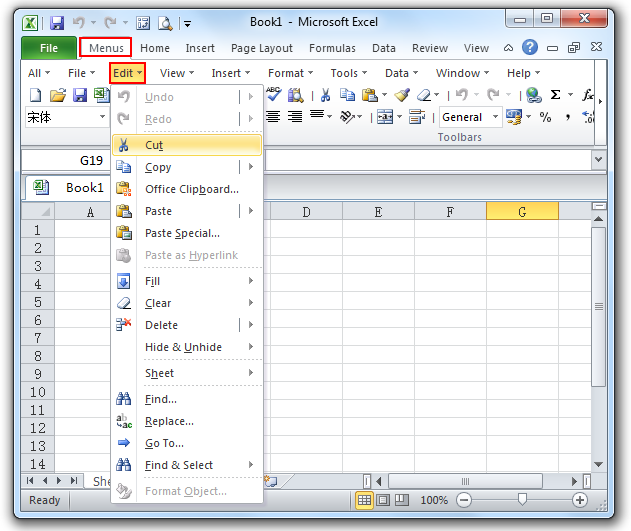
Task: Click the New blank workbook icon
Action: (x=35, y=96)
